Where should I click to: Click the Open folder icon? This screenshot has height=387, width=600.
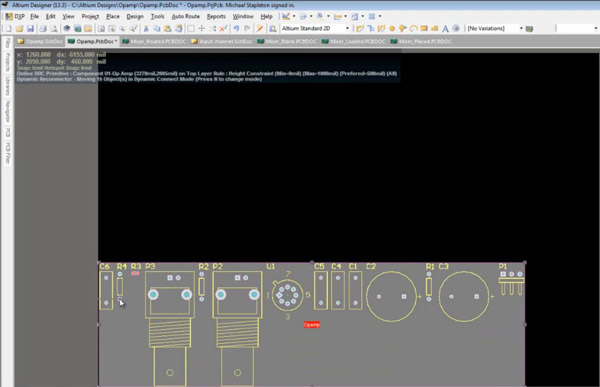[20, 28]
